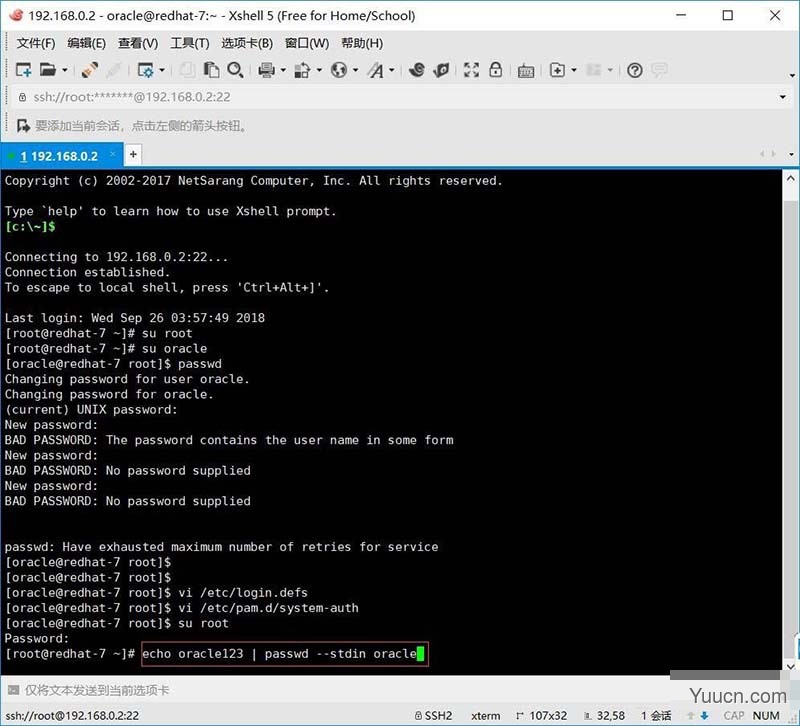
Task: Open the 工具(T) menu
Action: coord(190,43)
